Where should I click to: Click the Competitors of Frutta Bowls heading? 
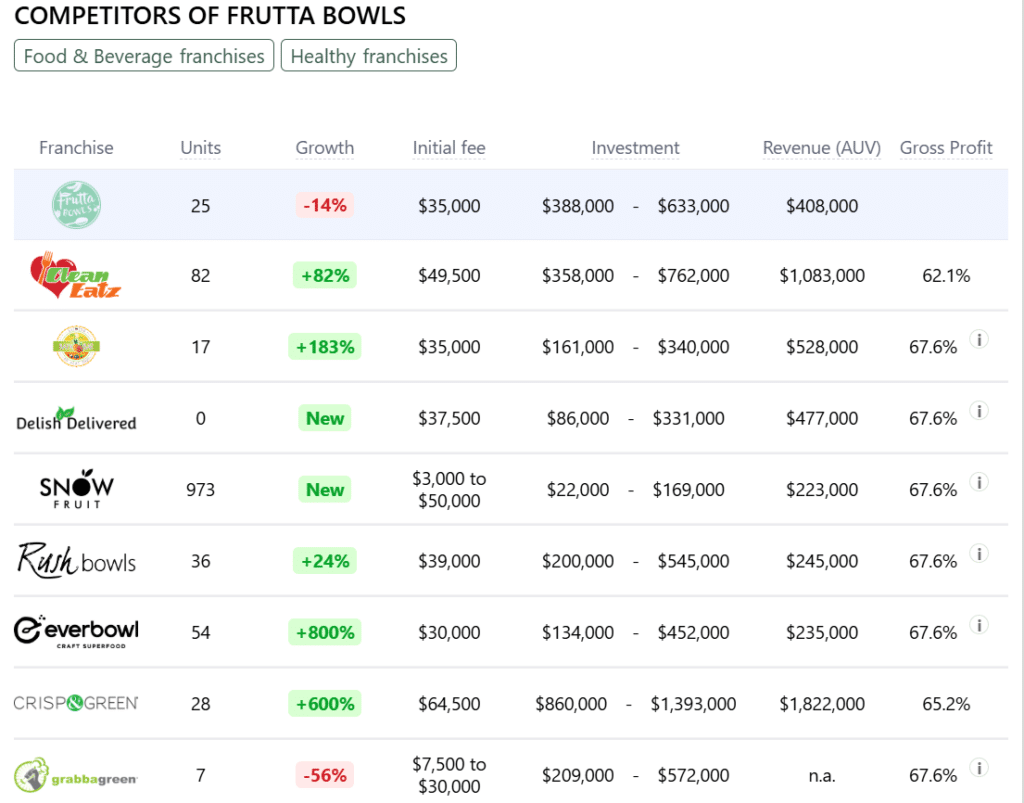point(210,16)
